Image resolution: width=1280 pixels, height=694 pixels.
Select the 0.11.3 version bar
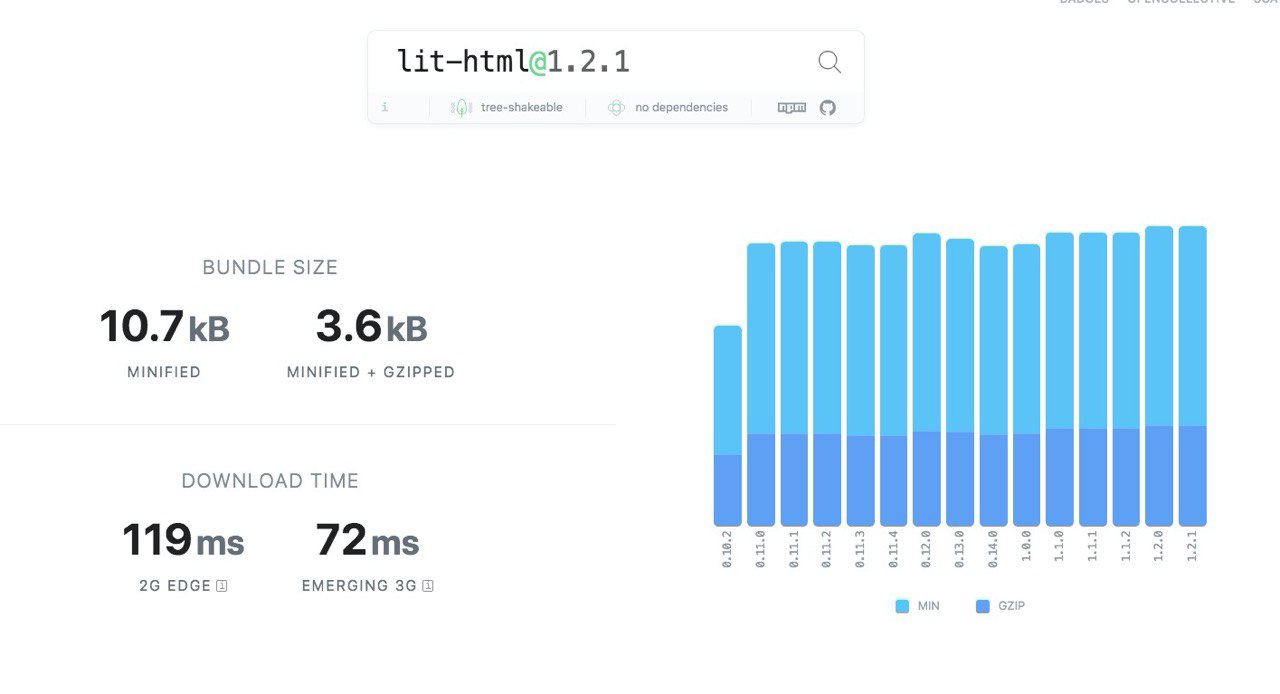[x=861, y=386]
